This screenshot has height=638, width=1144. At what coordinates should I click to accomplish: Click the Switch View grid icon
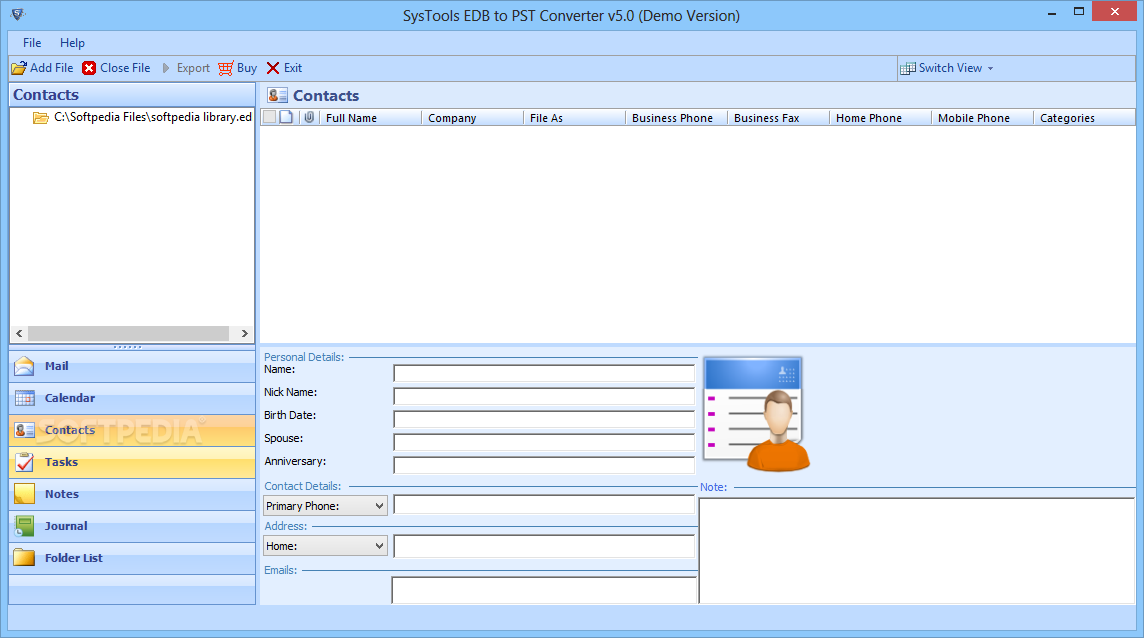pos(908,68)
